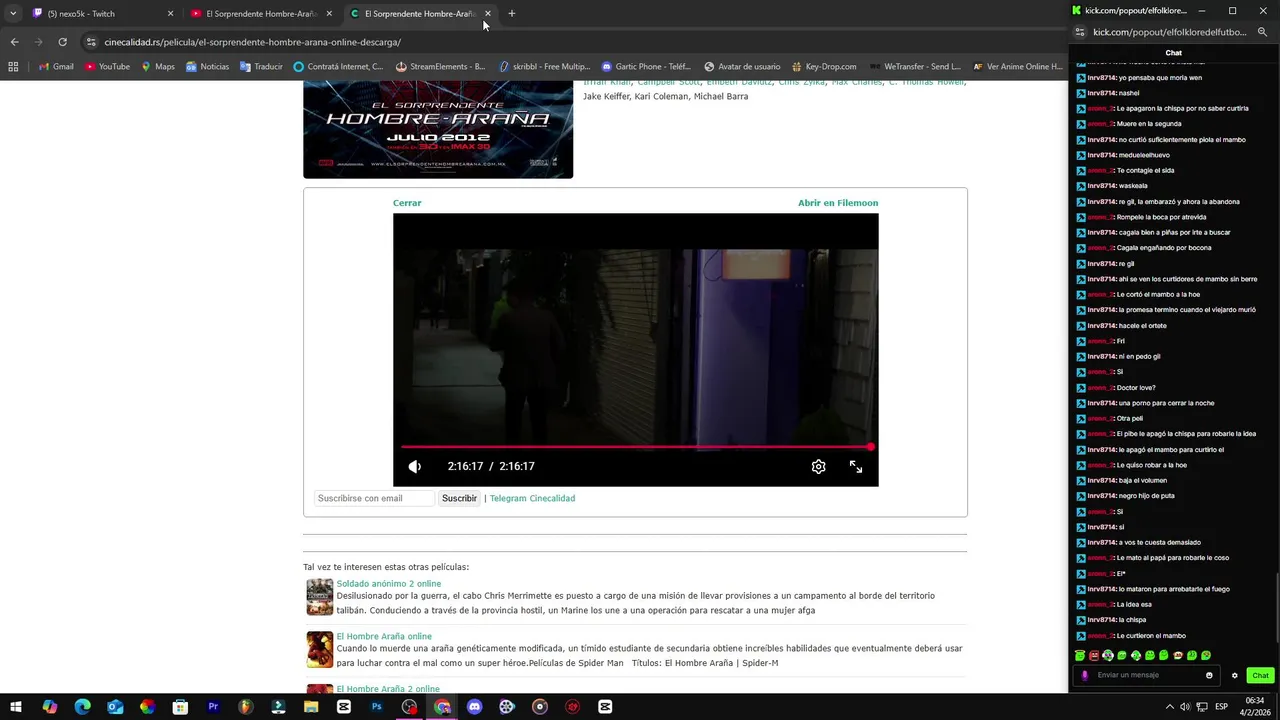1280x720 pixels.
Task: Open Microsoft Store from taskbar
Action: click(x=180, y=707)
